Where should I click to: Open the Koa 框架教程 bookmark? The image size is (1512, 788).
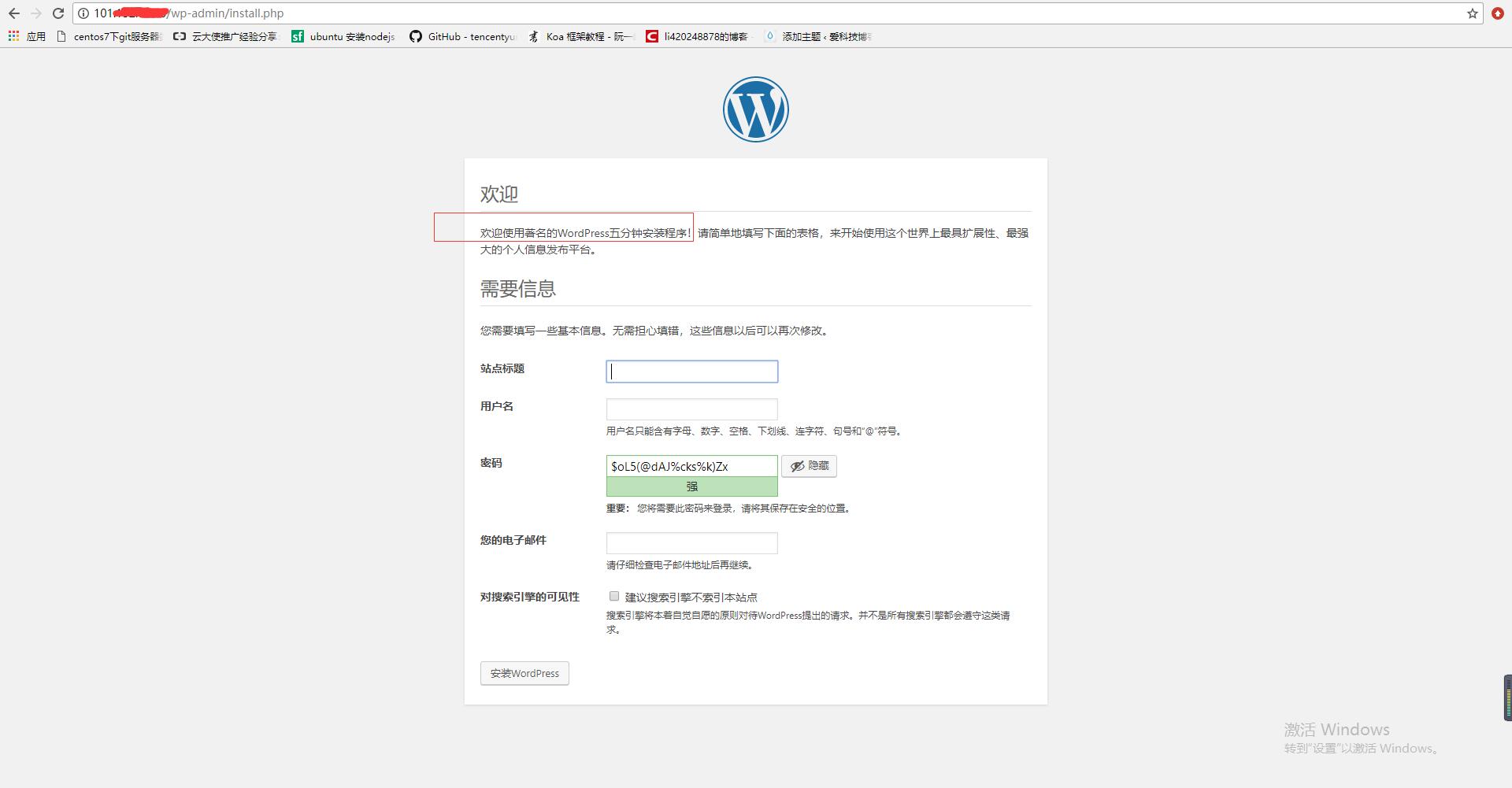[580, 36]
